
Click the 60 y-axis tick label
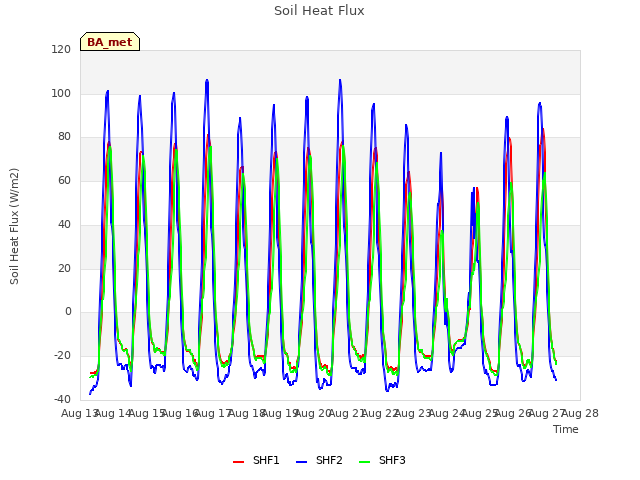coord(64,180)
